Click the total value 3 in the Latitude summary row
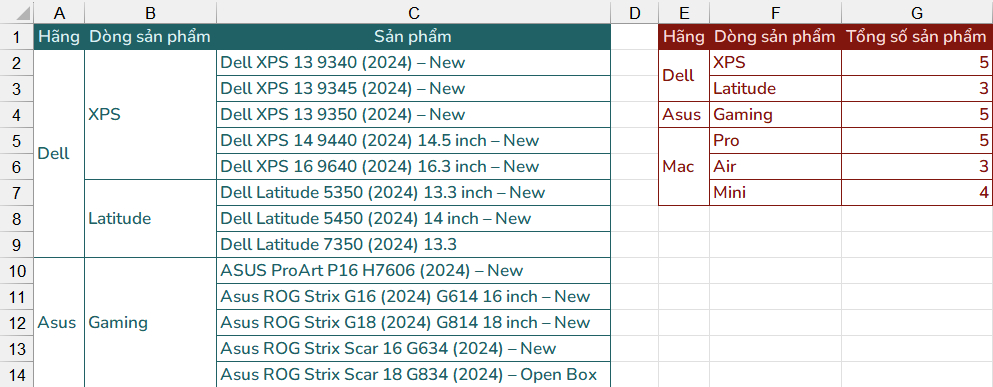This screenshot has width=993, height=387. (x=917, y=89)
